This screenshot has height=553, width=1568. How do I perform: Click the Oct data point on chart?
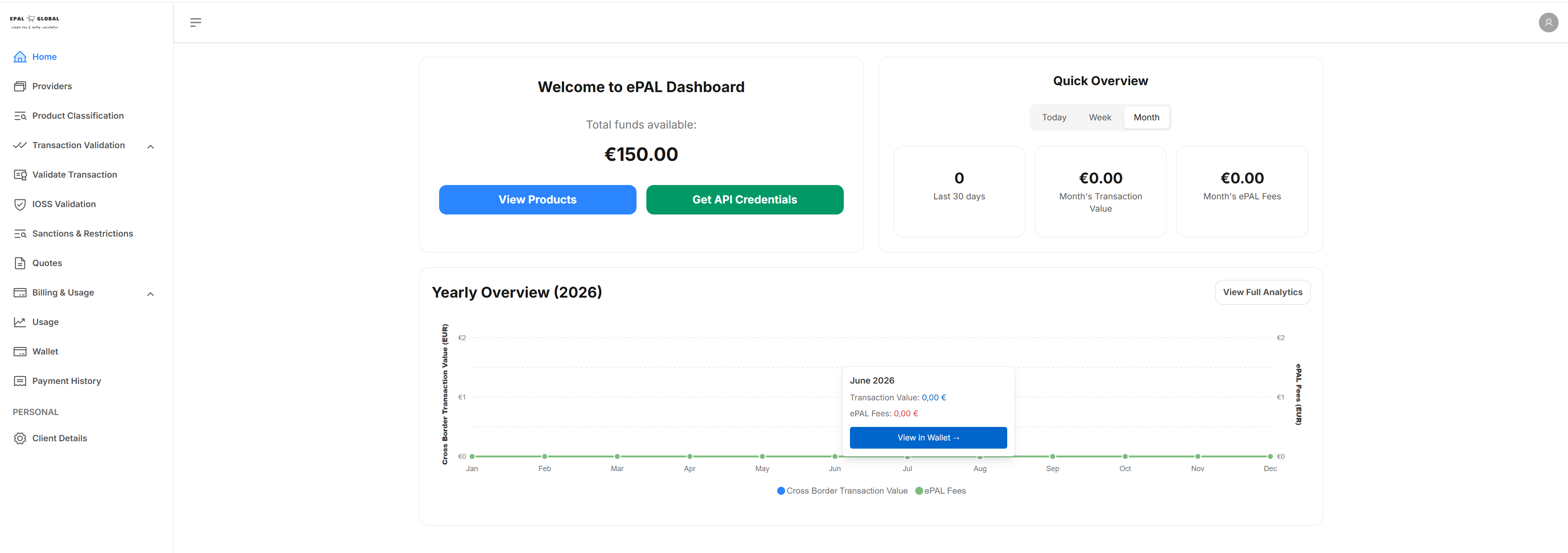pos(1125,457)
